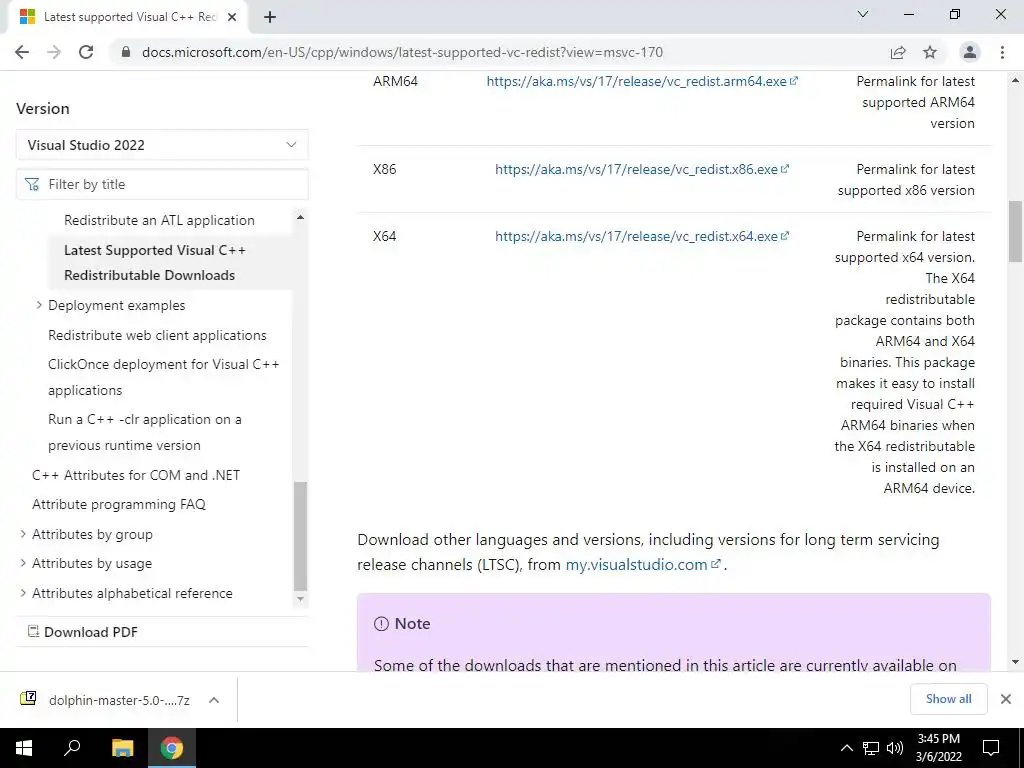Click the sidebar scrollbar thumb
This screenshot has height=768, width=1024.
tap(300, 536)
